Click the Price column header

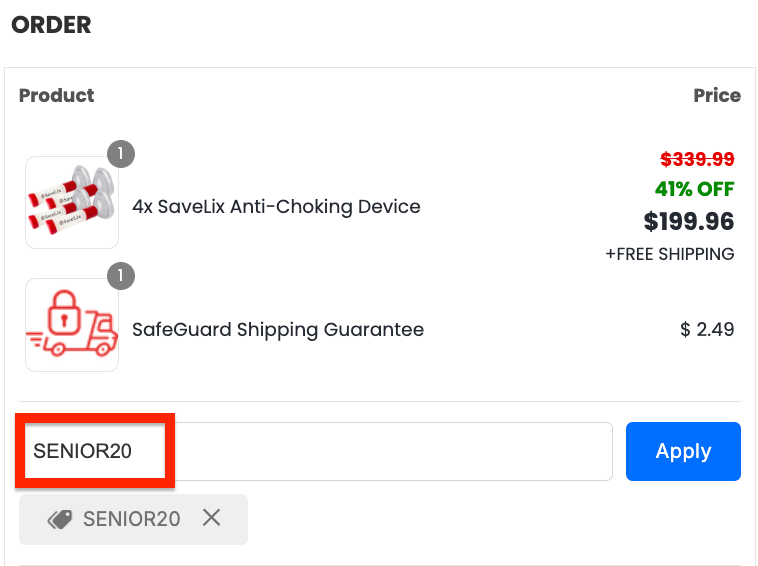point(717,96)
